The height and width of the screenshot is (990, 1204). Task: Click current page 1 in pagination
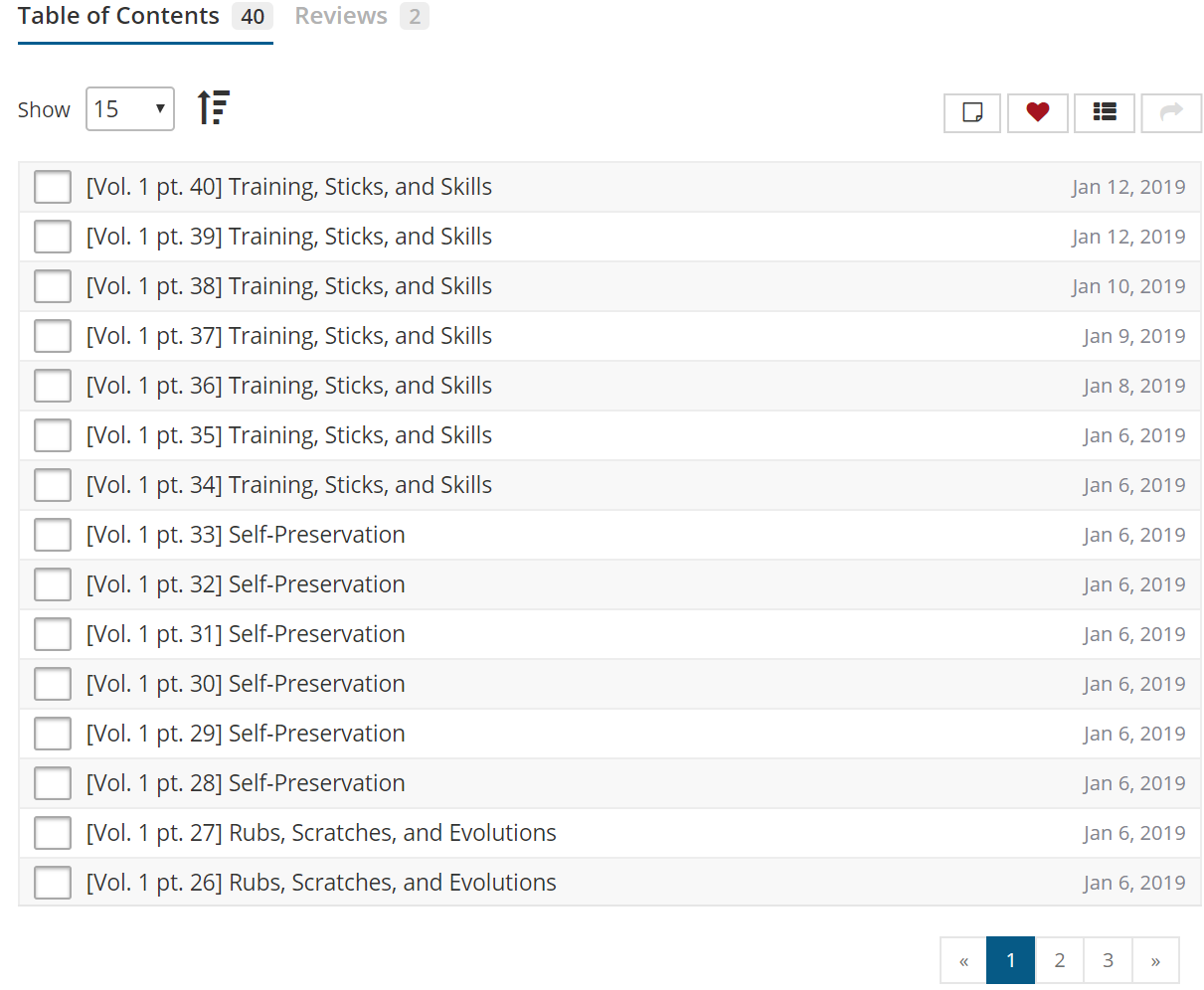[x=1010, y=960]
